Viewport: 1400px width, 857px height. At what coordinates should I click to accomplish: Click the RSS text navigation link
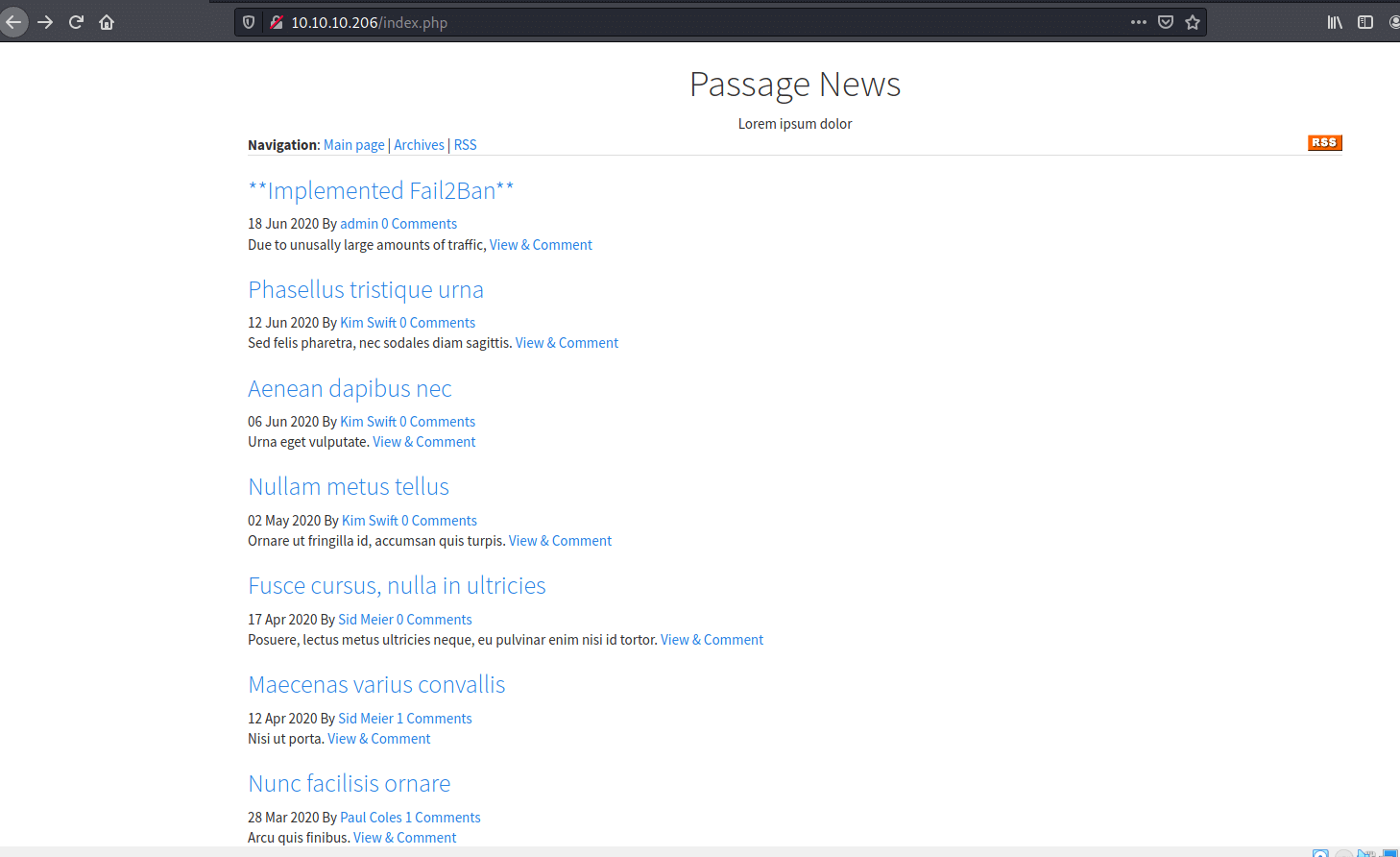465,145
